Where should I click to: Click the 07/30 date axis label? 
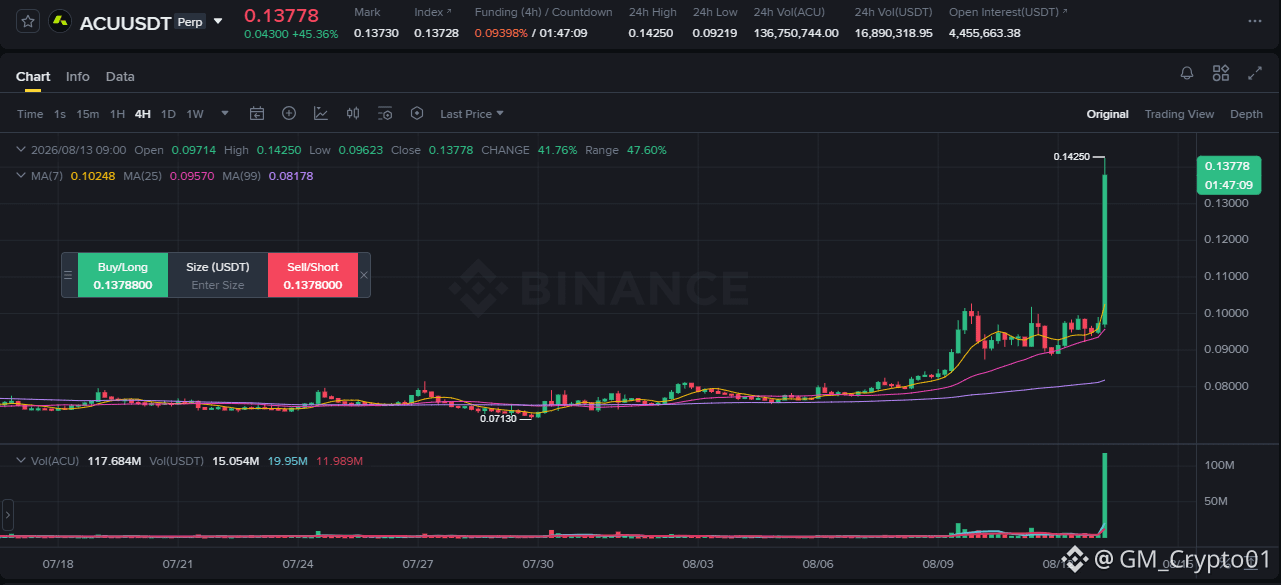[538, 564]
